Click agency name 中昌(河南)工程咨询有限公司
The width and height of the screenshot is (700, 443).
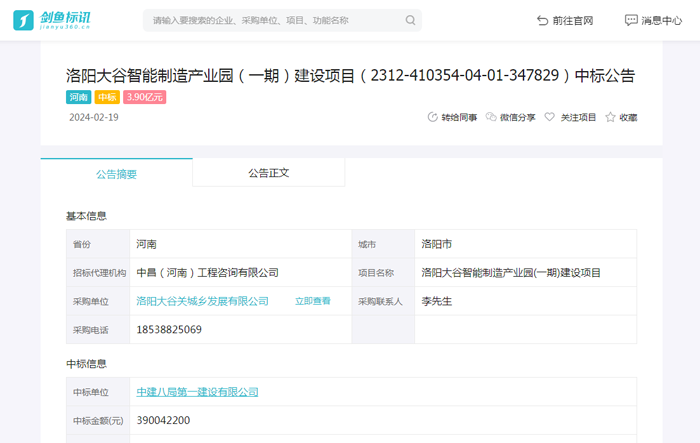click(207, 272)
